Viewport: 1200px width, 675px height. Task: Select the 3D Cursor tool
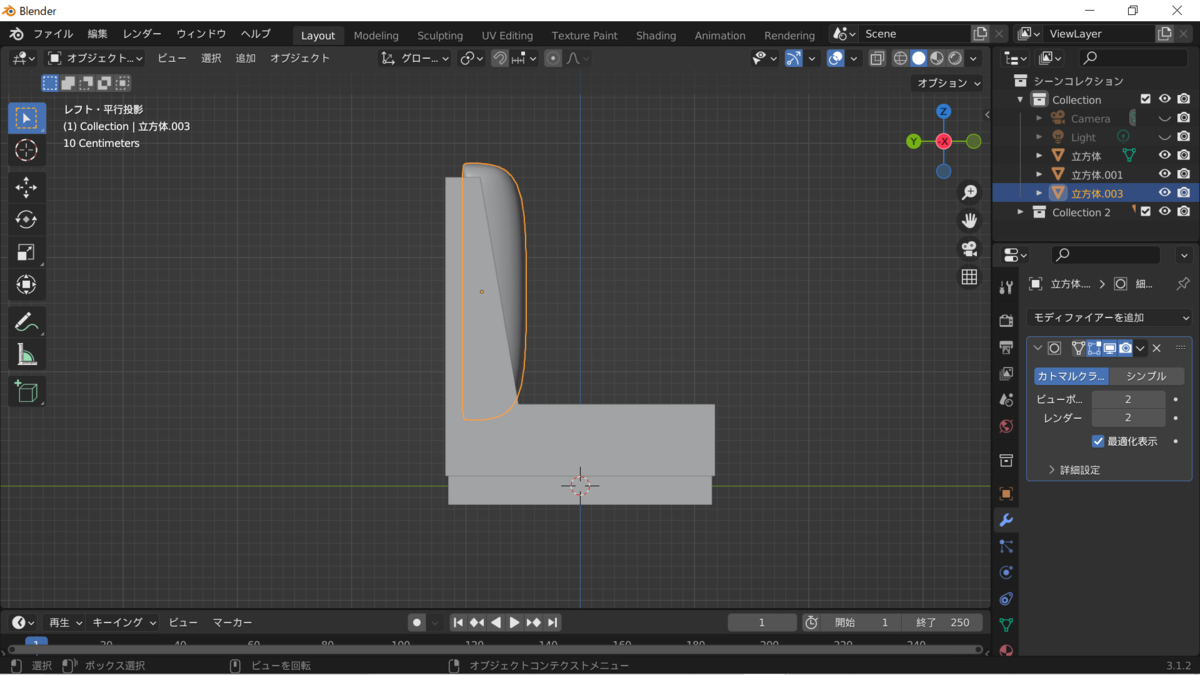click(26, 151)
